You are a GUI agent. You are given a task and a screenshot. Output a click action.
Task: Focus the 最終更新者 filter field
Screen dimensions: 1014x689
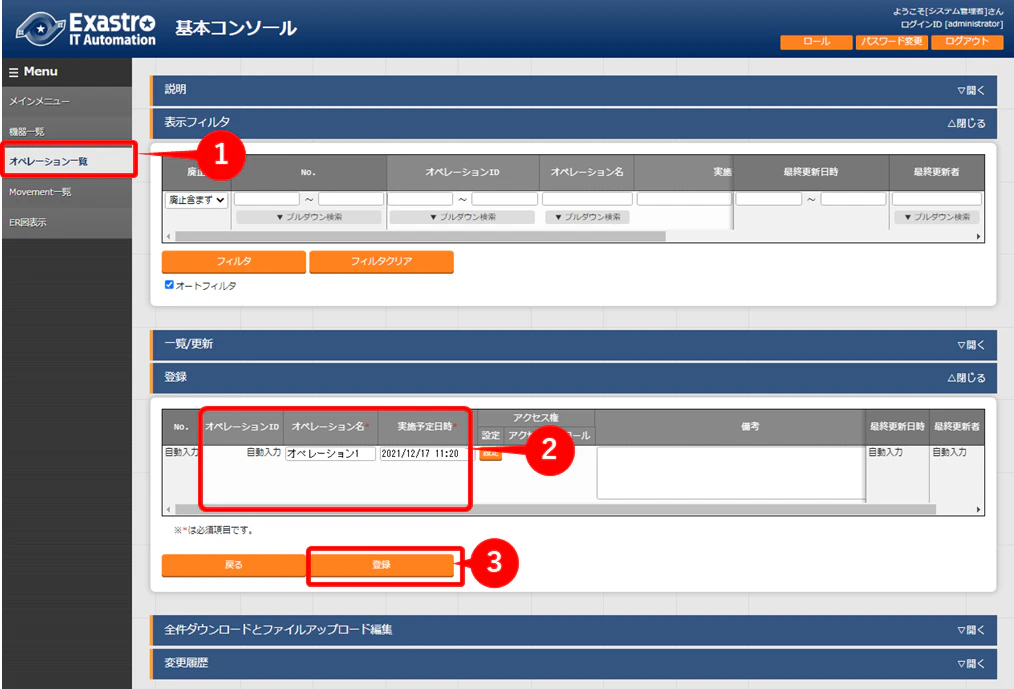tap(936, 199)
